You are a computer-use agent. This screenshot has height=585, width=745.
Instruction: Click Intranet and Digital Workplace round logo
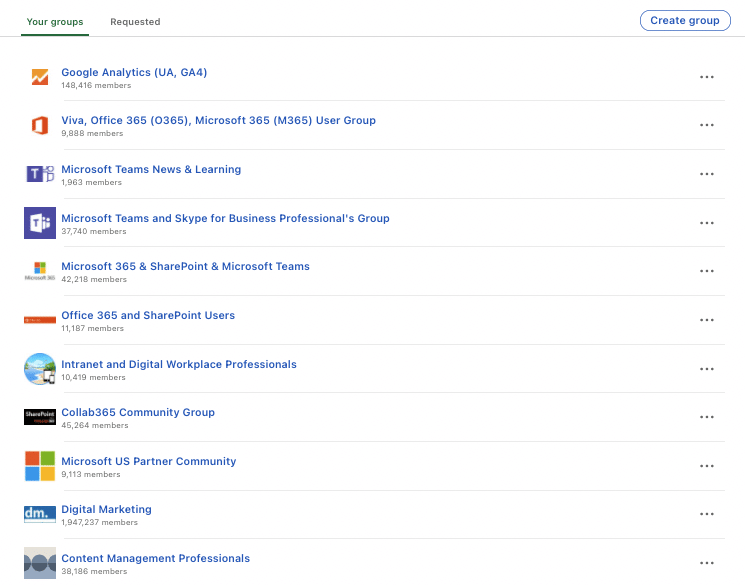point(40,369)
